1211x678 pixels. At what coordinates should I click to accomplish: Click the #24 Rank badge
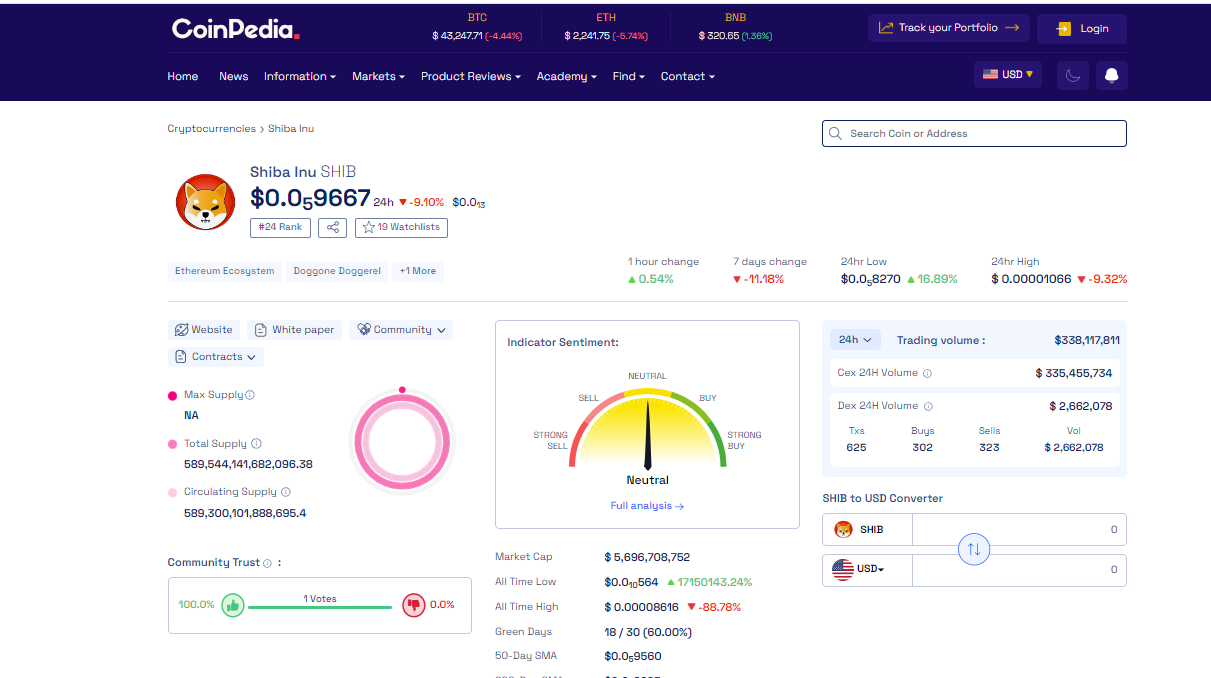[x=280, y=228]
